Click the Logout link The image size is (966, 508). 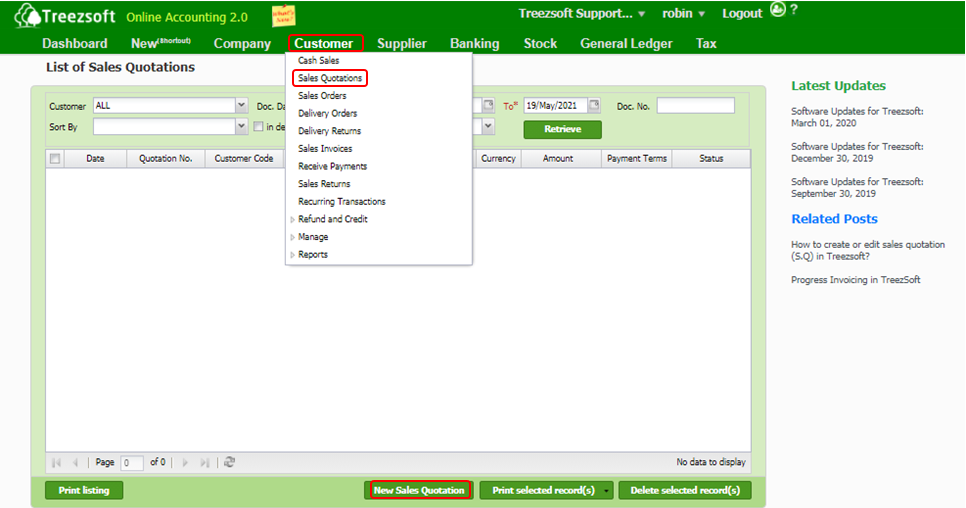click(x=742, y=14)
